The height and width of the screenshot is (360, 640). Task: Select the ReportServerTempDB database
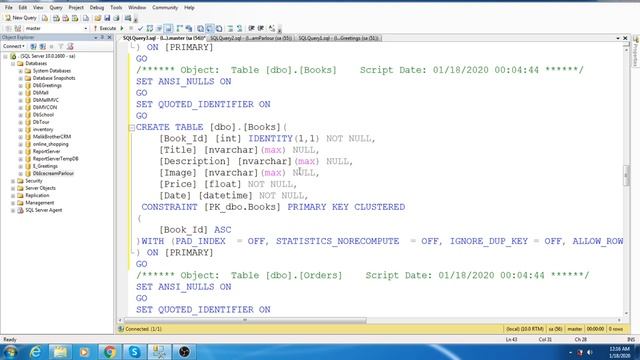pyautogui.click(x=56, y=159)
